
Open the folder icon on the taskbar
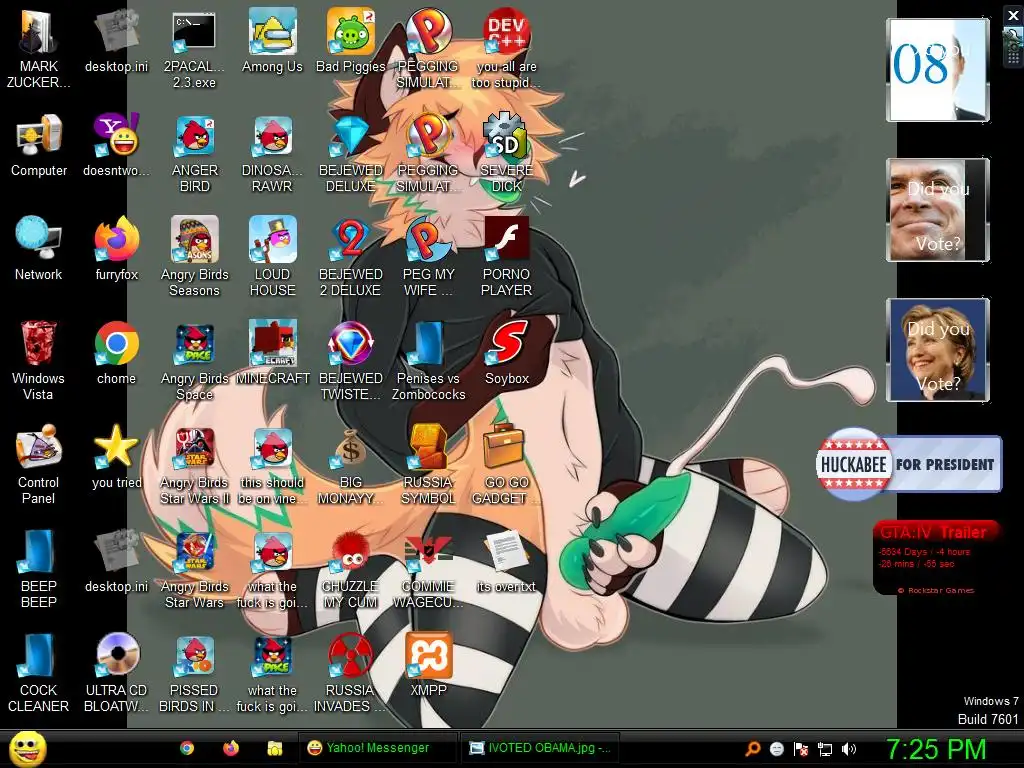click(275, 748)
